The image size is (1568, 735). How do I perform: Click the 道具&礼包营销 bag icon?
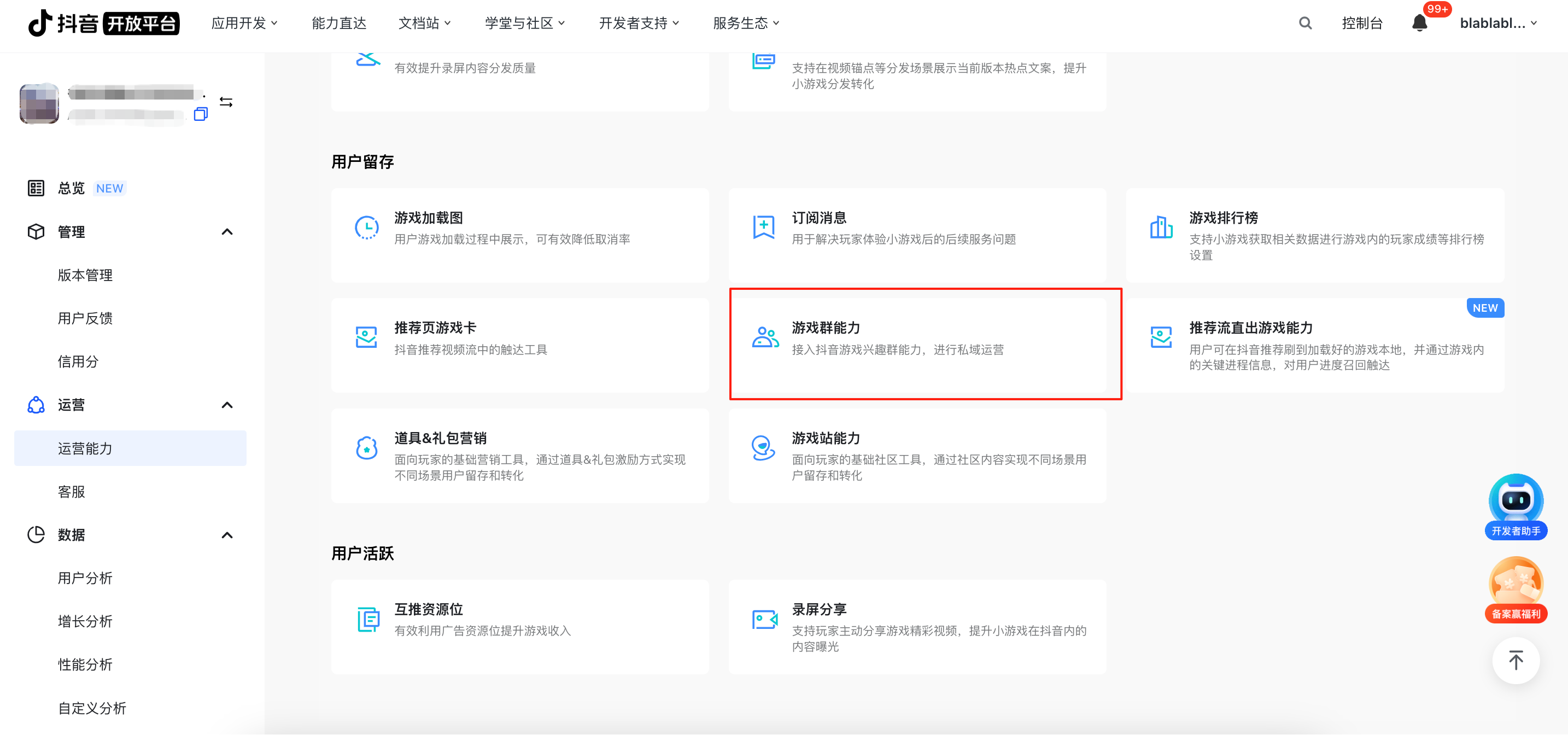tap(367, 447)
